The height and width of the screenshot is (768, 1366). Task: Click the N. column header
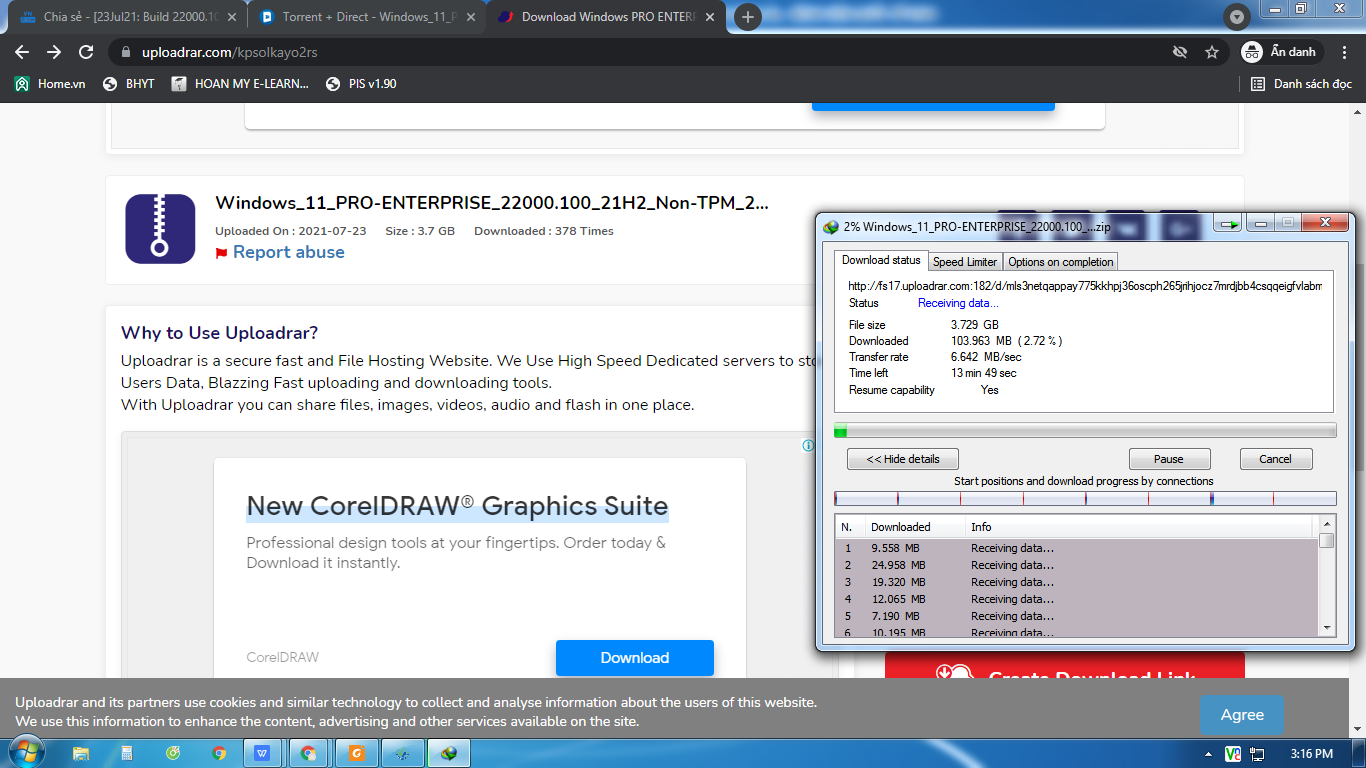coord(850,527)
